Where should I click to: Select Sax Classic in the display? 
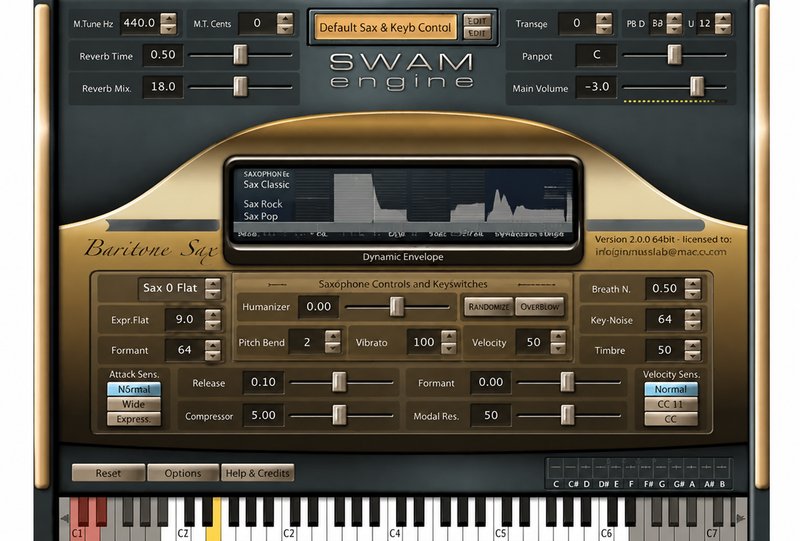tap(266, 185)
